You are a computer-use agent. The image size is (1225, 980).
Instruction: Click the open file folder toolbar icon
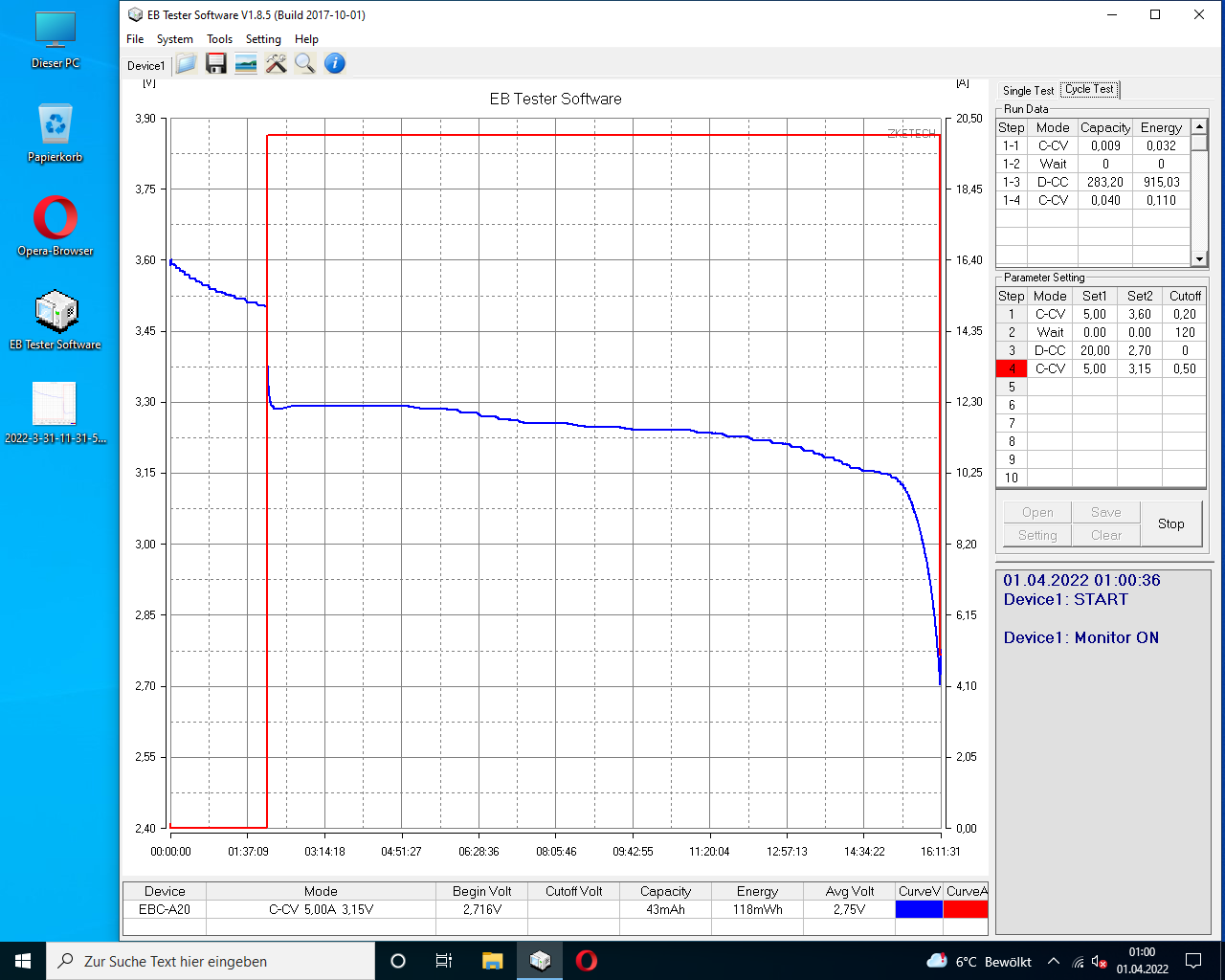tap(187, 64)
